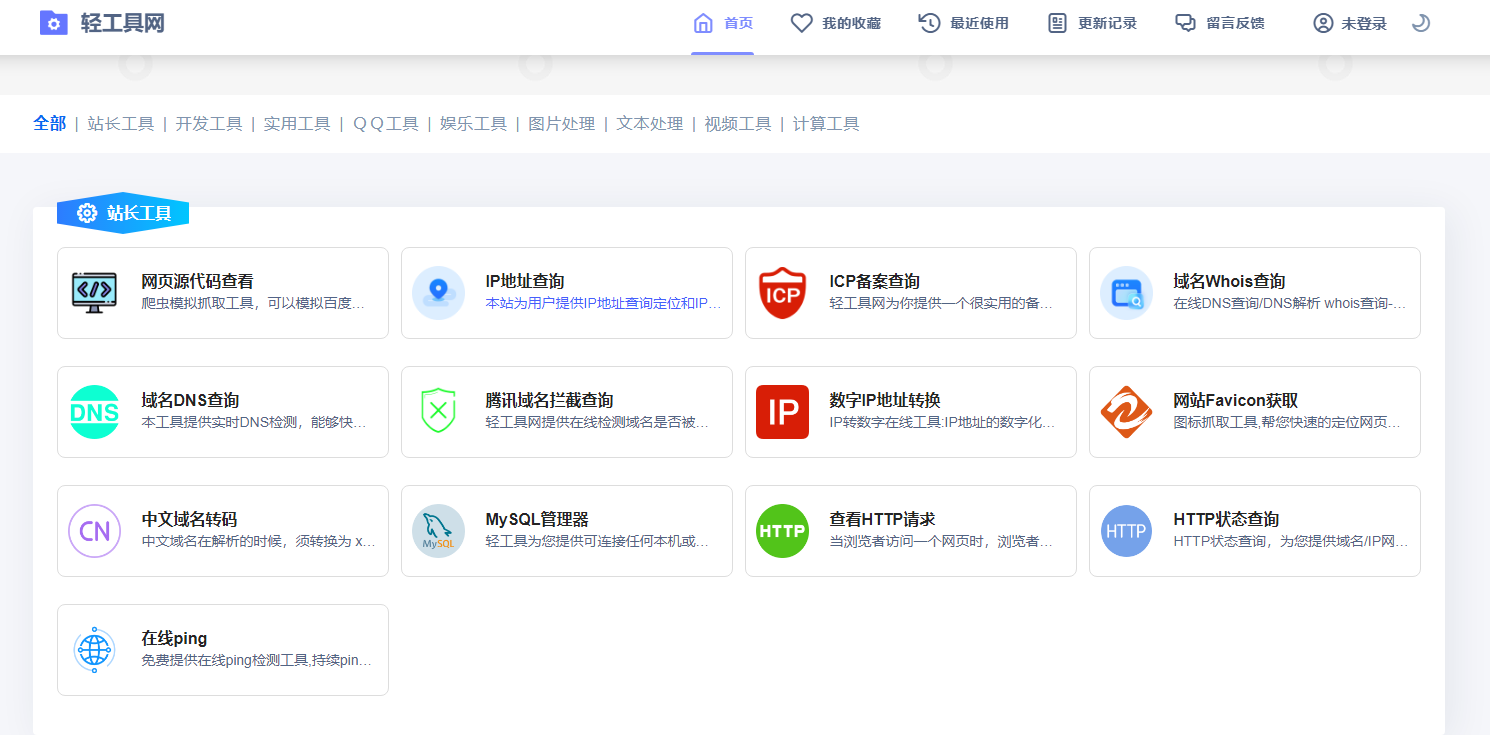Click the orange Favicon diamond icon

(1126, 412)
